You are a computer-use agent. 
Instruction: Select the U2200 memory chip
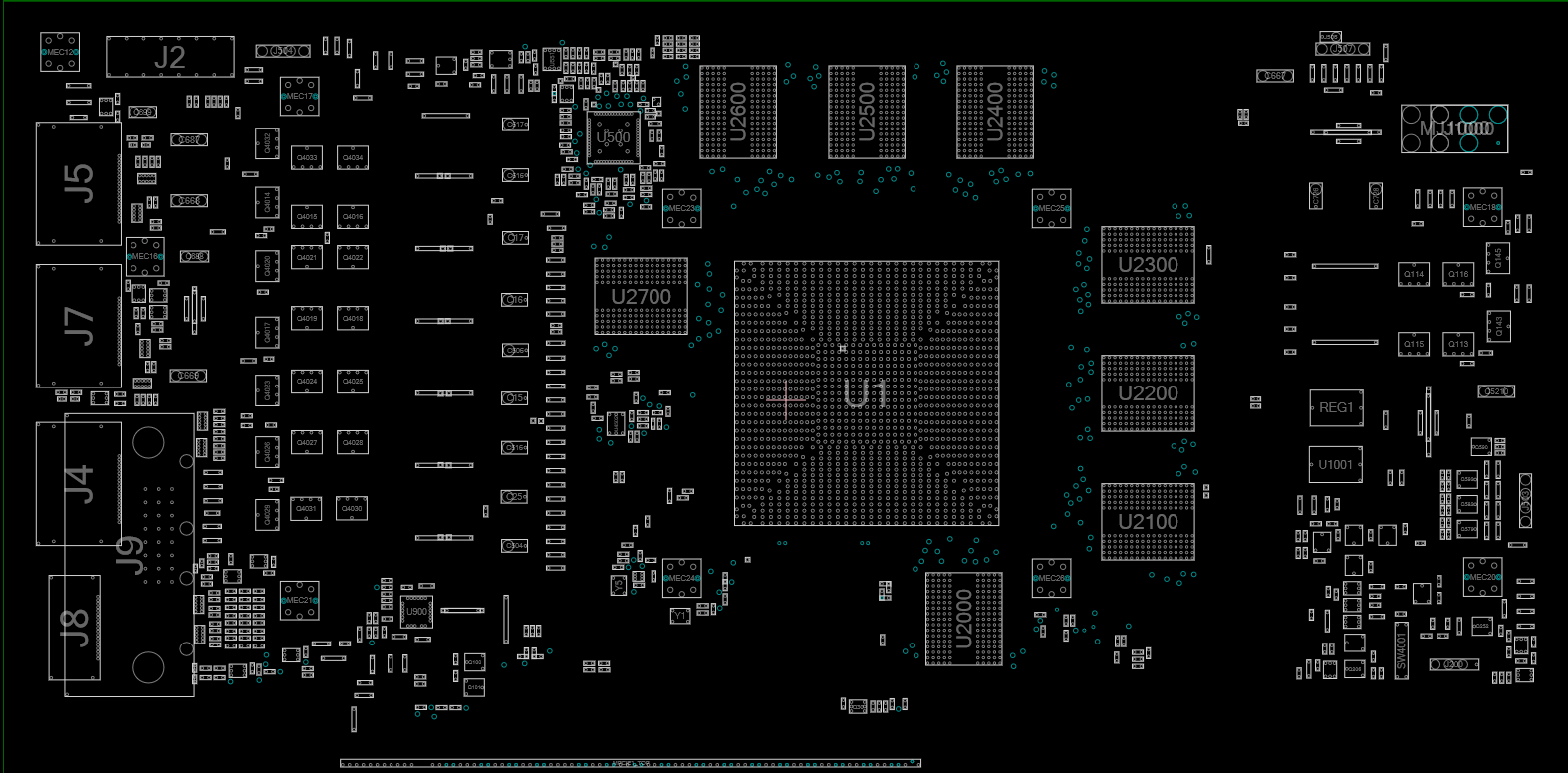1148,393
